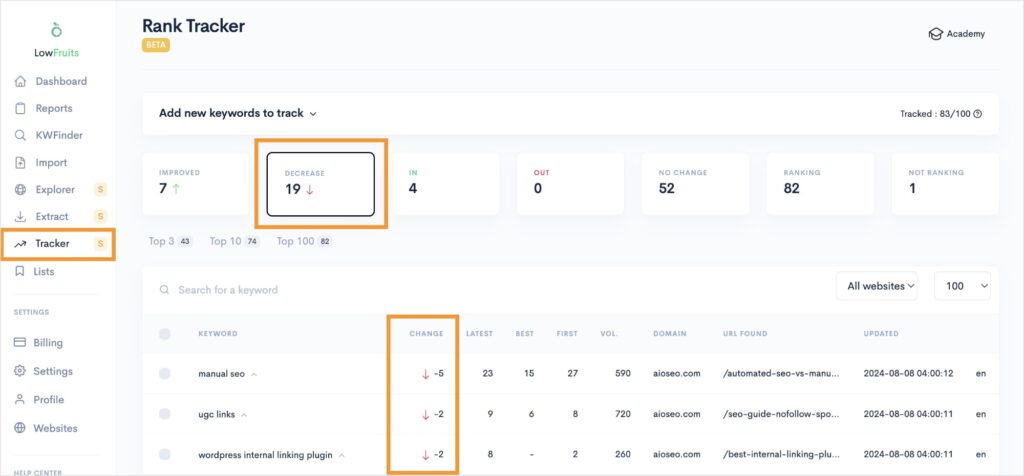Click the S badge next to Extract
Viewport: 1024px width, 476px height.
coord(100,217)
